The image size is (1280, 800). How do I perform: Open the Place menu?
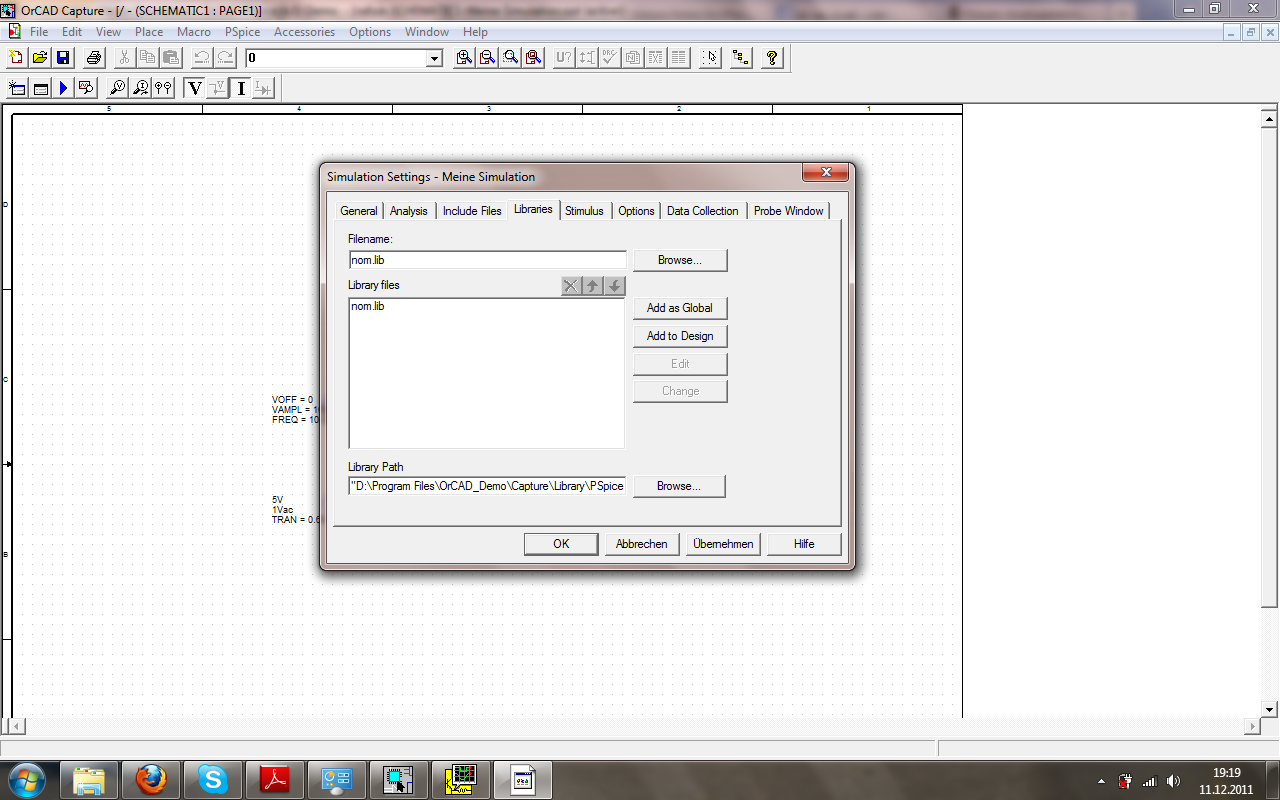[149, 32]
